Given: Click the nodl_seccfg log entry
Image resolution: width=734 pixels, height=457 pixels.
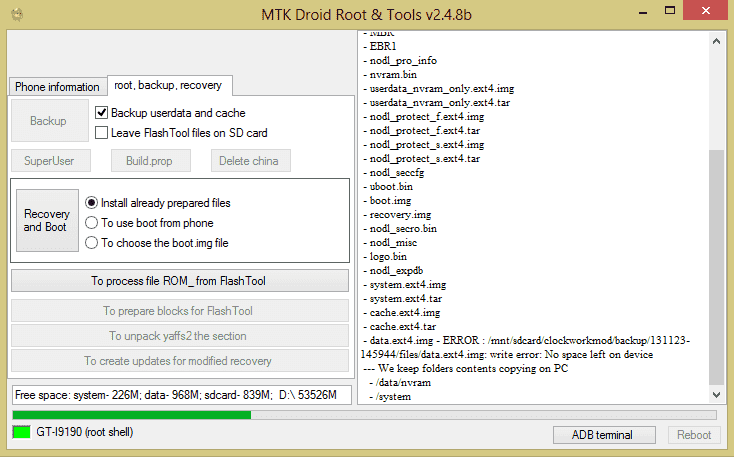Looking at the screenshot, I should [394, 173].
